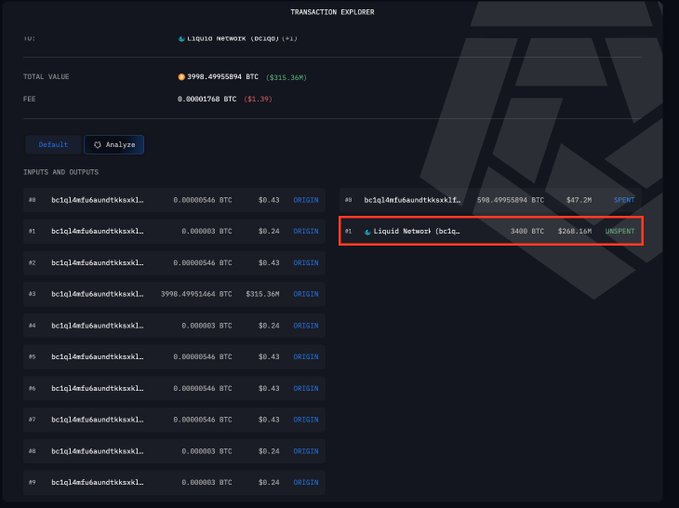Open the address of input row #2
Image resolution: width=679 pixels, height=508 pixels.
pyautogui.click(x=97, y=263)
